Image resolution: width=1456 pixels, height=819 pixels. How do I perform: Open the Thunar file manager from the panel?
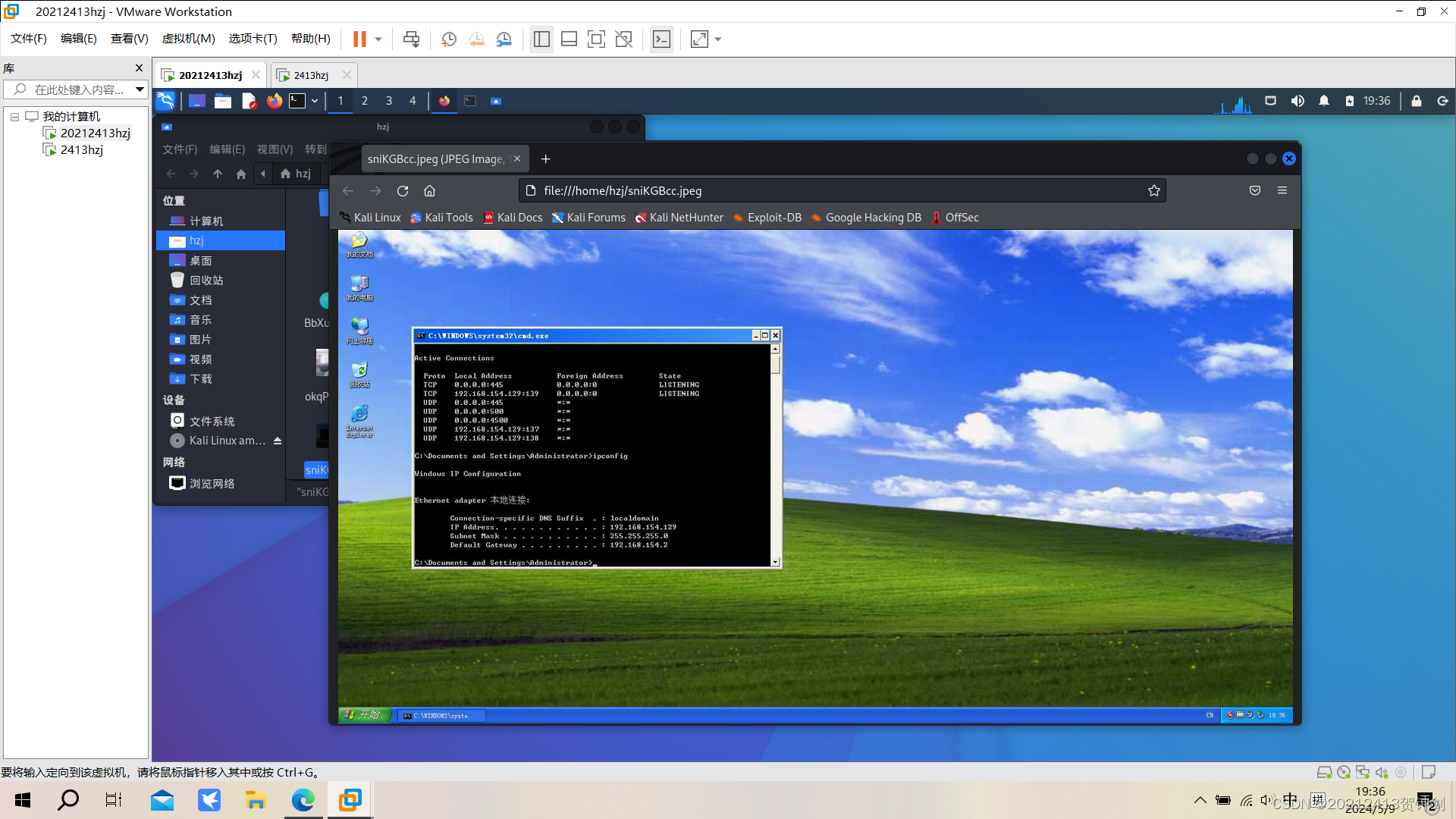223,101
